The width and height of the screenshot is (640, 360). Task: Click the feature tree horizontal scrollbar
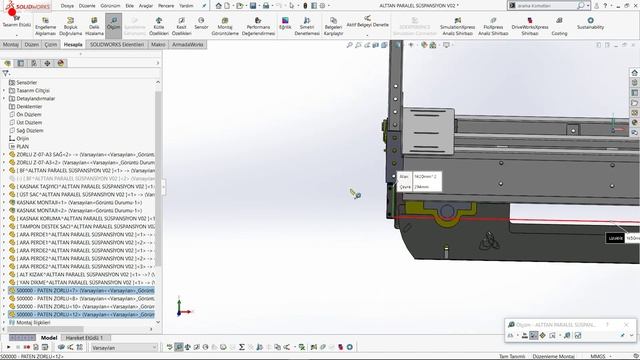[45, 329]
